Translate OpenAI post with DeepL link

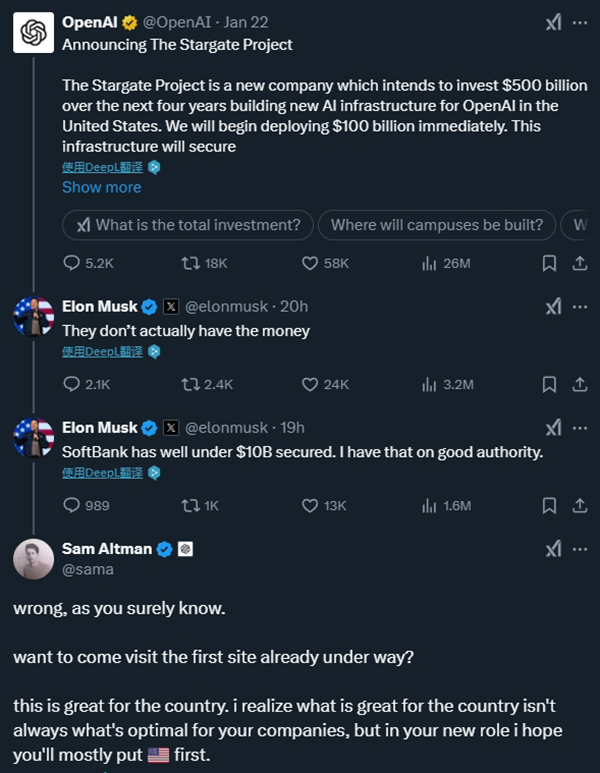coord(102,167)
